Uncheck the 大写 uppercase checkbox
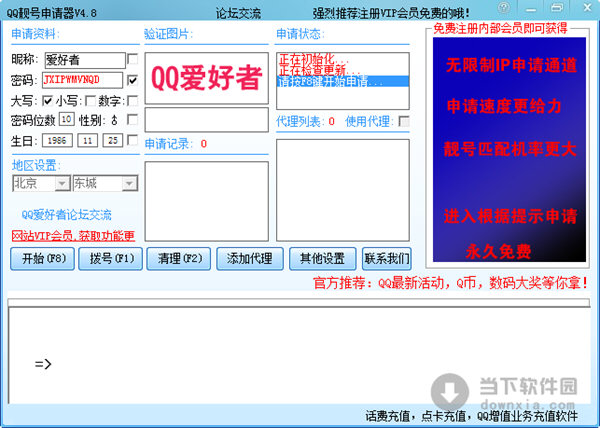Screen dimensions: 600x428 (x=47, y=101)
